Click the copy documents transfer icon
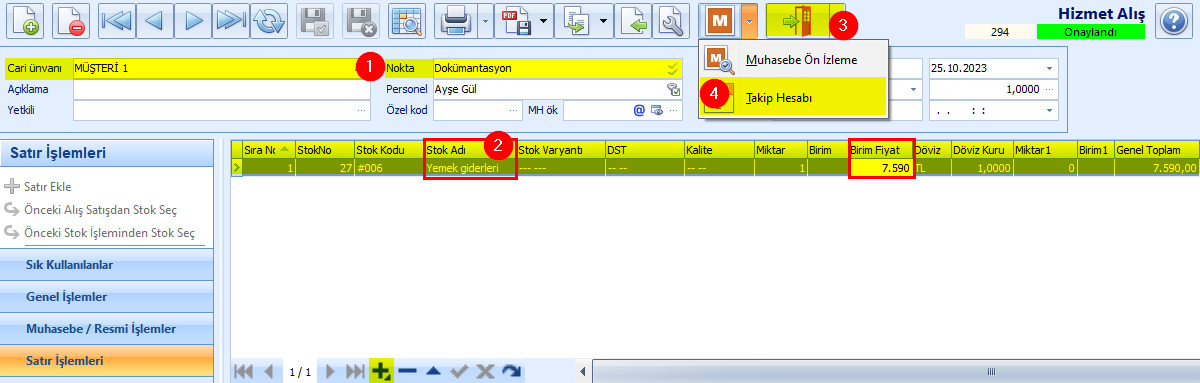This screenshot has height=383, width=1200. [x=576, y=21]
